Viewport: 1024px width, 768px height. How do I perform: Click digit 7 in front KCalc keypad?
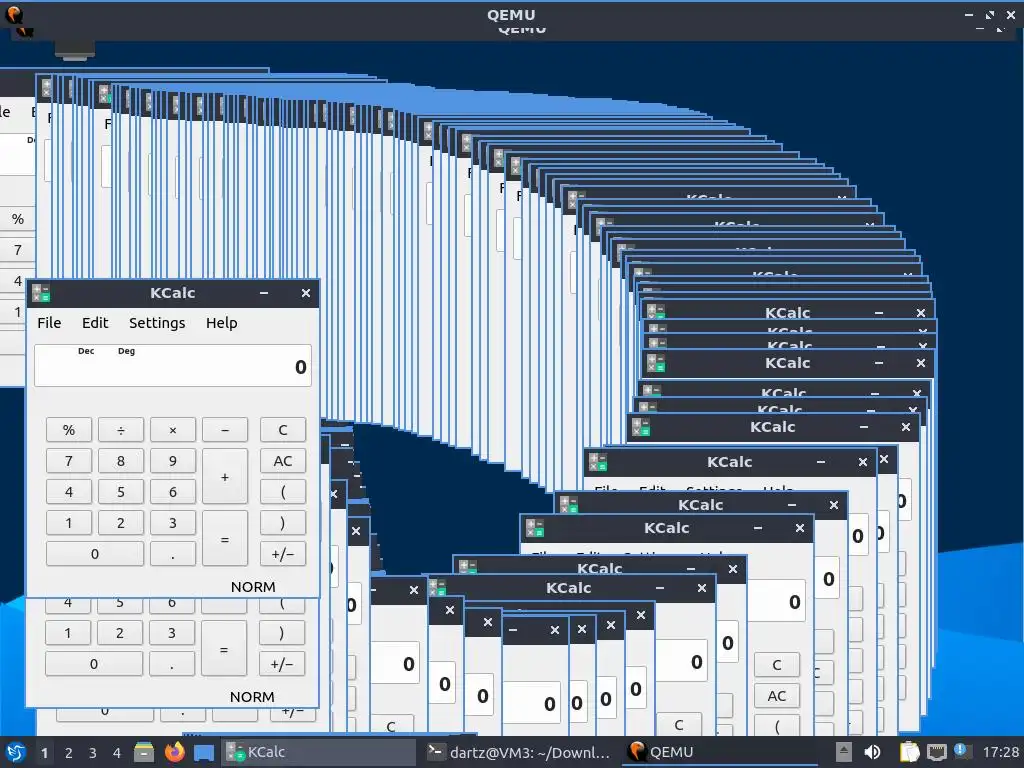[x=69, y=461]
